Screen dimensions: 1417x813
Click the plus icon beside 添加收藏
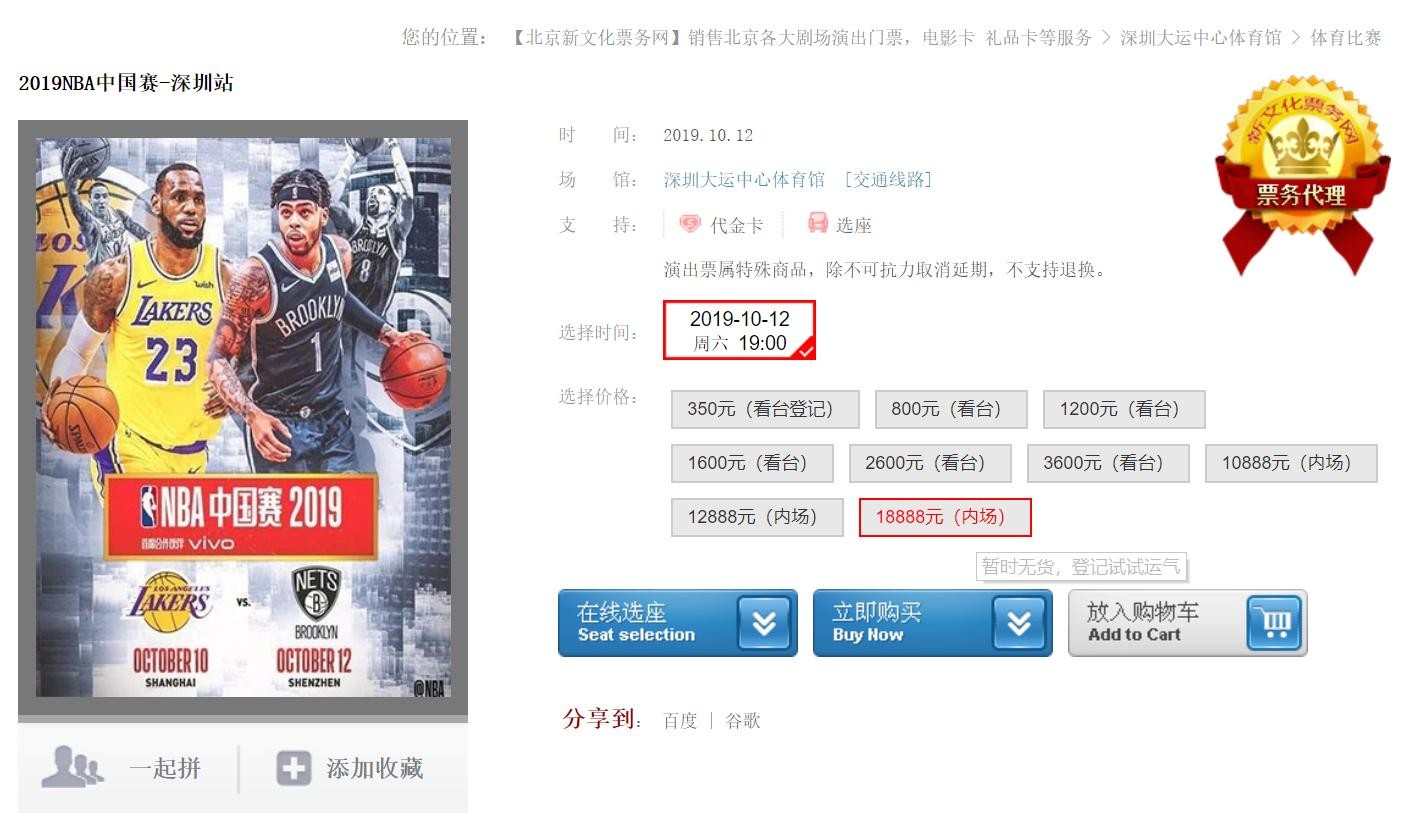pos(294,768)
